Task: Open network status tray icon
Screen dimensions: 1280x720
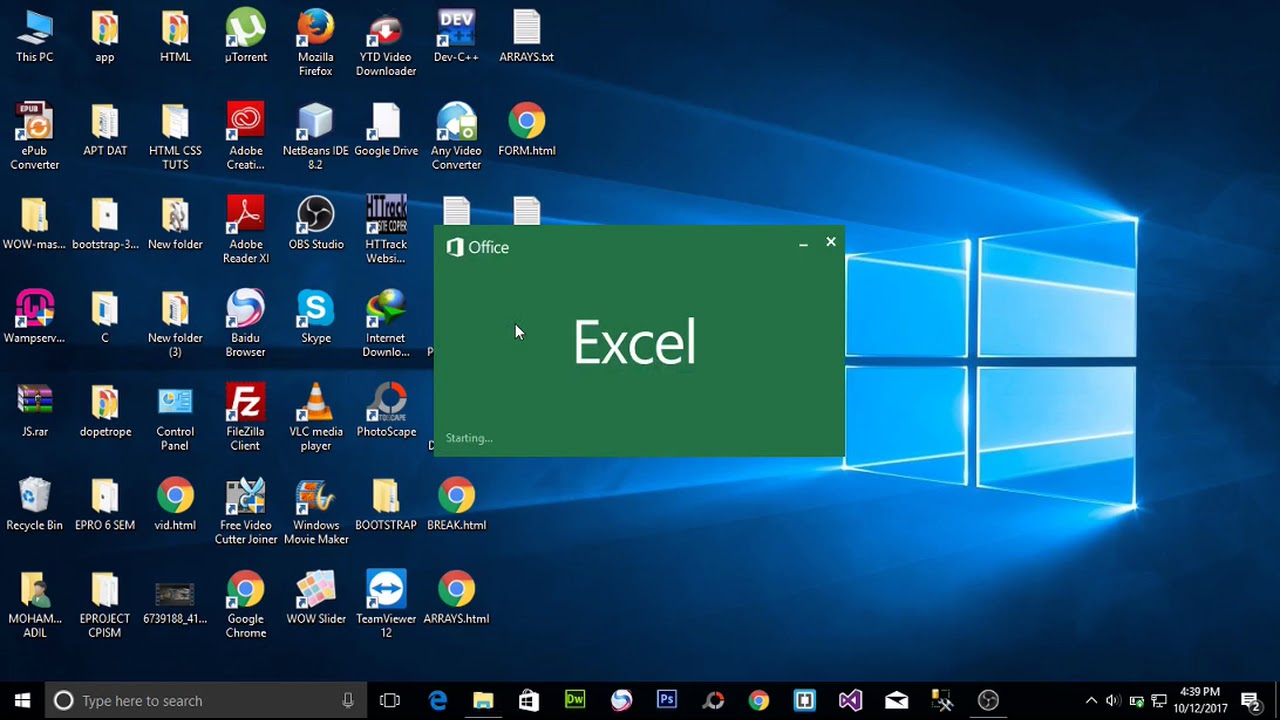Action: click(1160, 700)
